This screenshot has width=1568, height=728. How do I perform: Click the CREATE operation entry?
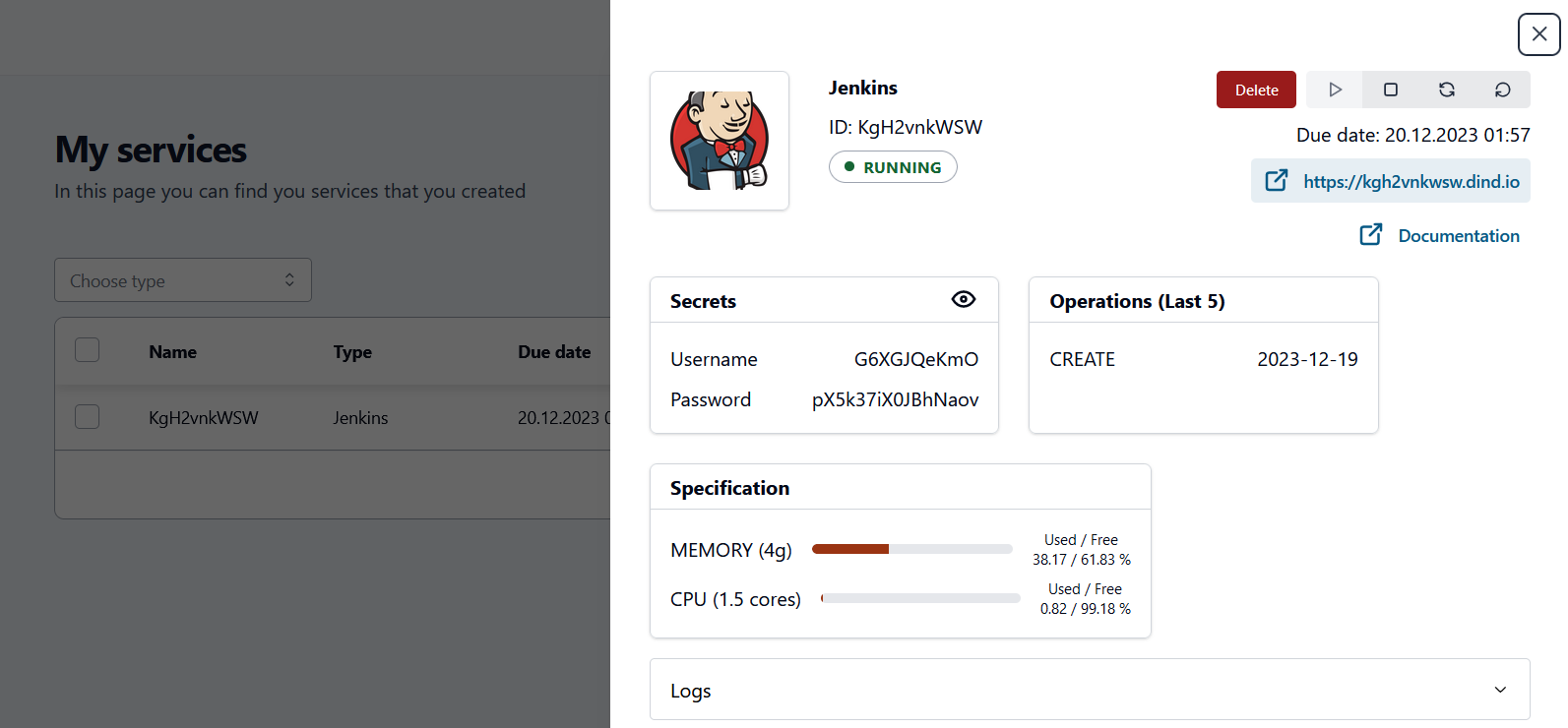(1083, 359)
